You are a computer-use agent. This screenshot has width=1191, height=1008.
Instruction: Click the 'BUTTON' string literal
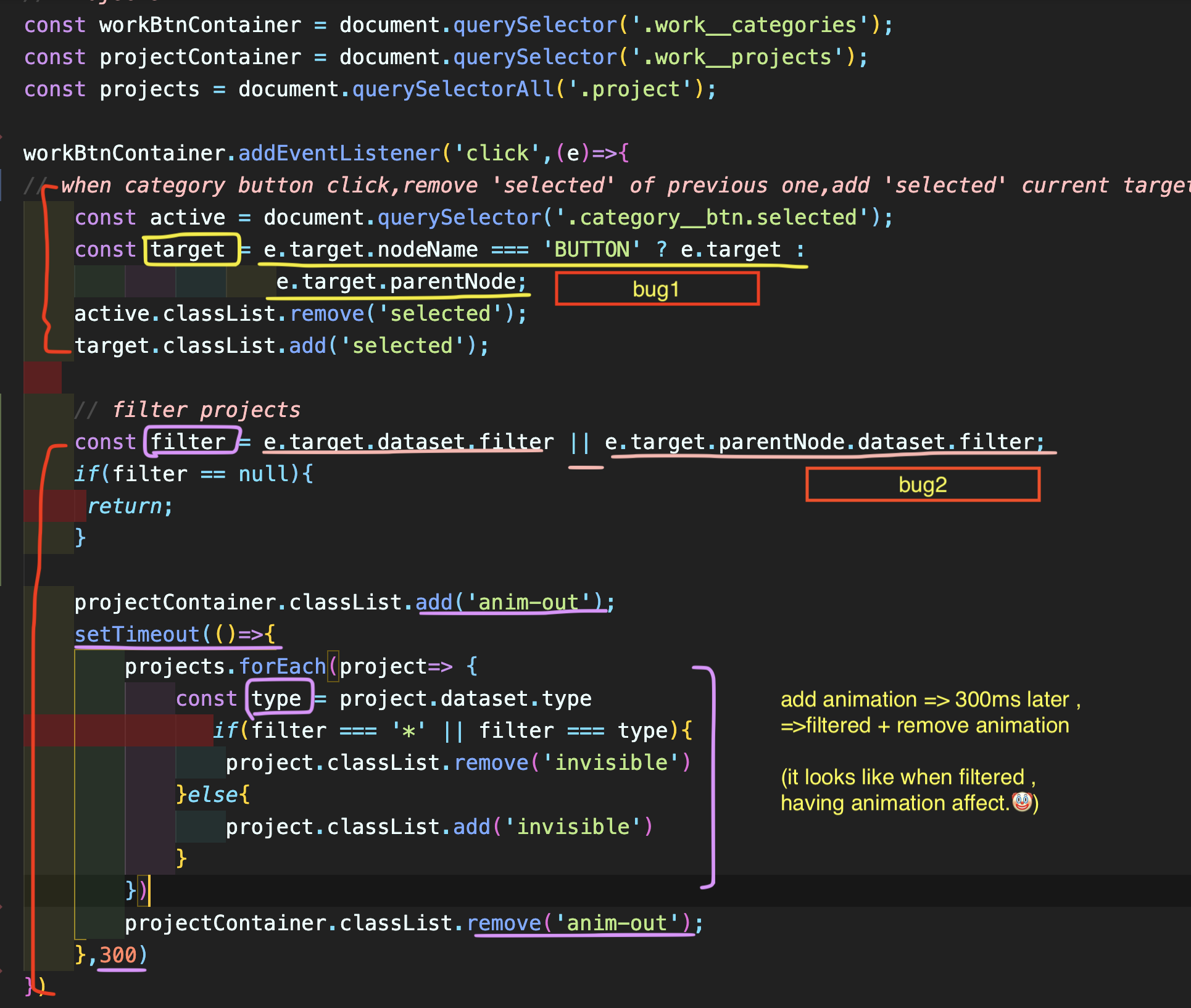tap(591, 249)
